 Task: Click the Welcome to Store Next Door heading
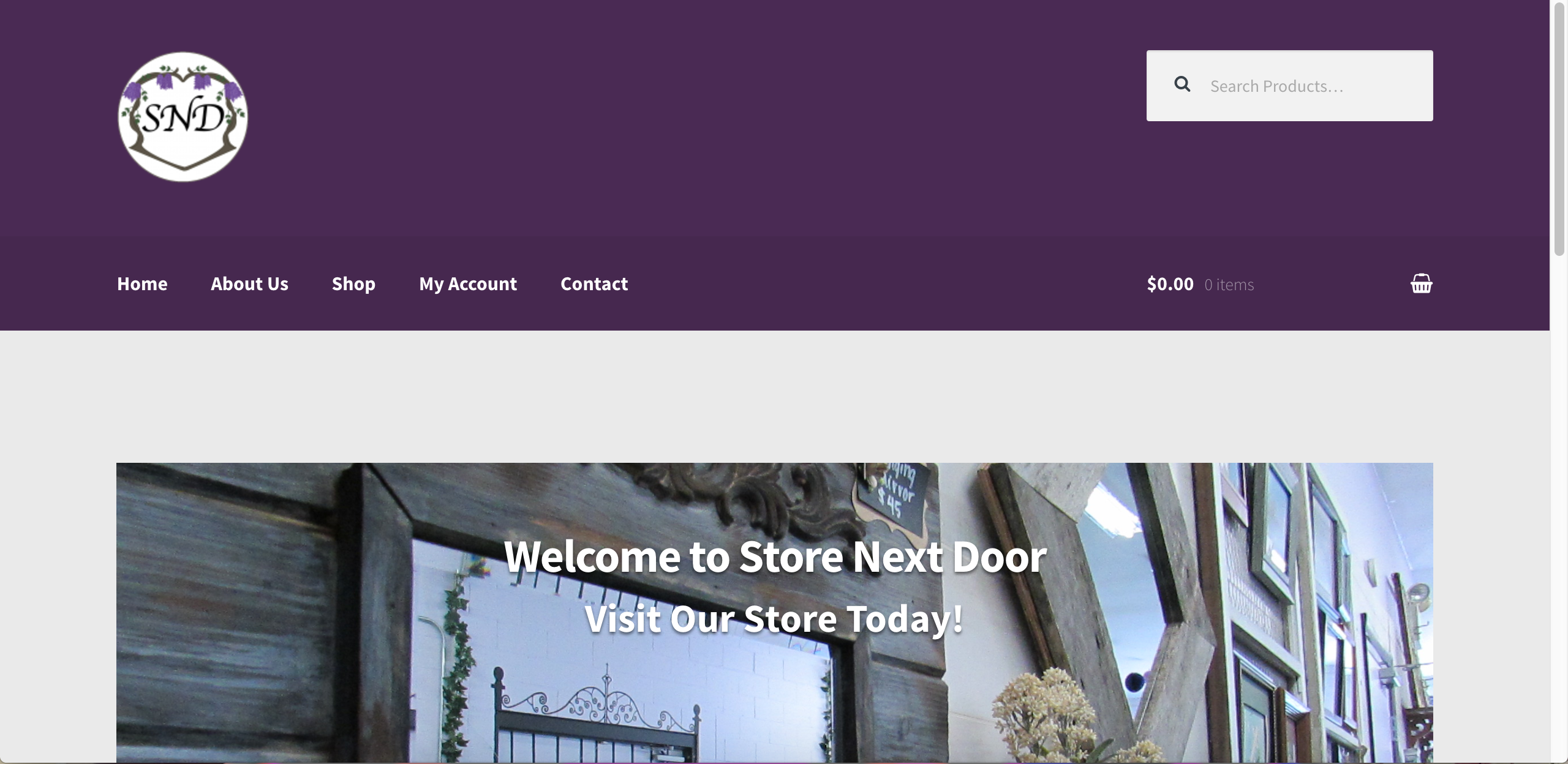(775, 556)
